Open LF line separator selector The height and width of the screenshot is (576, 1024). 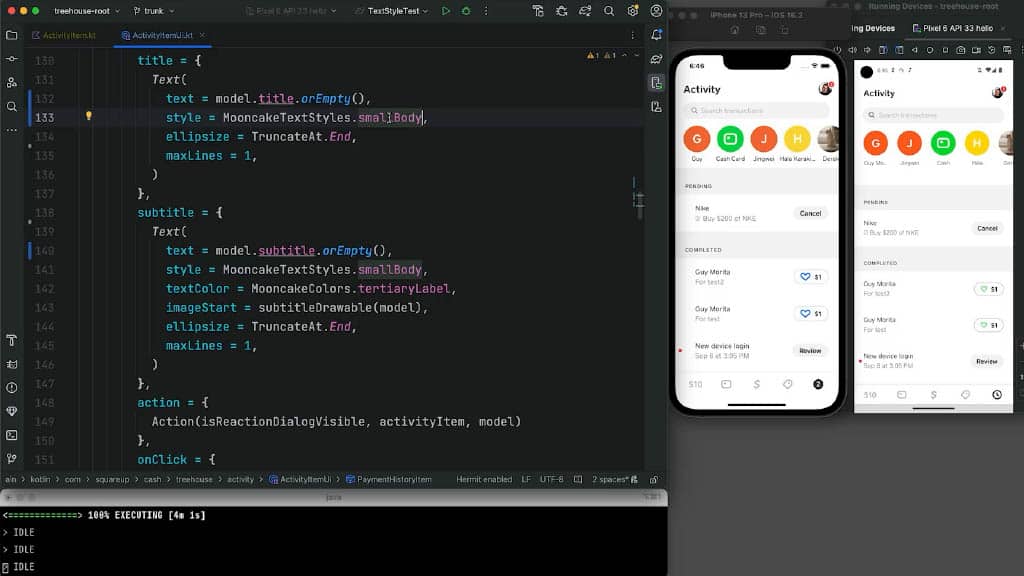point(526,479)
